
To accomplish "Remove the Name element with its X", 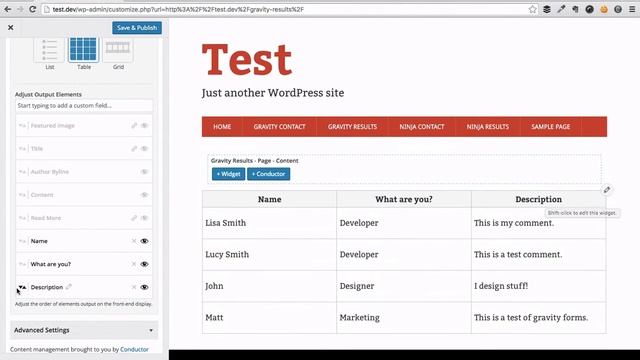I will pyautogui.click(x=134, y=241).
